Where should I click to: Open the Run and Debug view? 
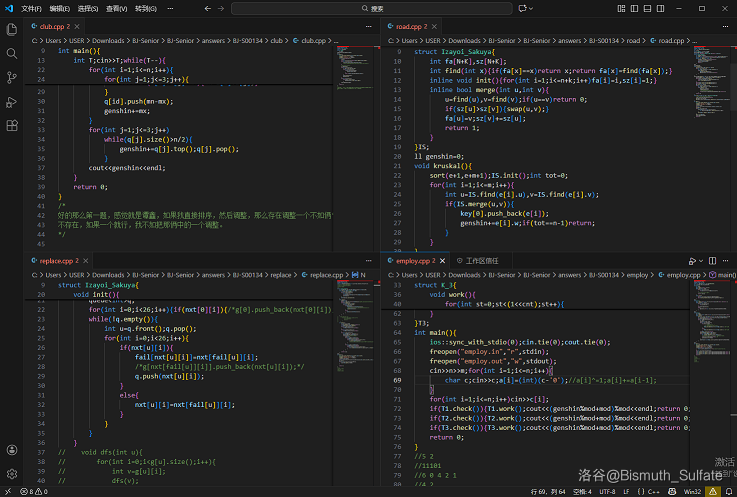click(x=12, y=102)
